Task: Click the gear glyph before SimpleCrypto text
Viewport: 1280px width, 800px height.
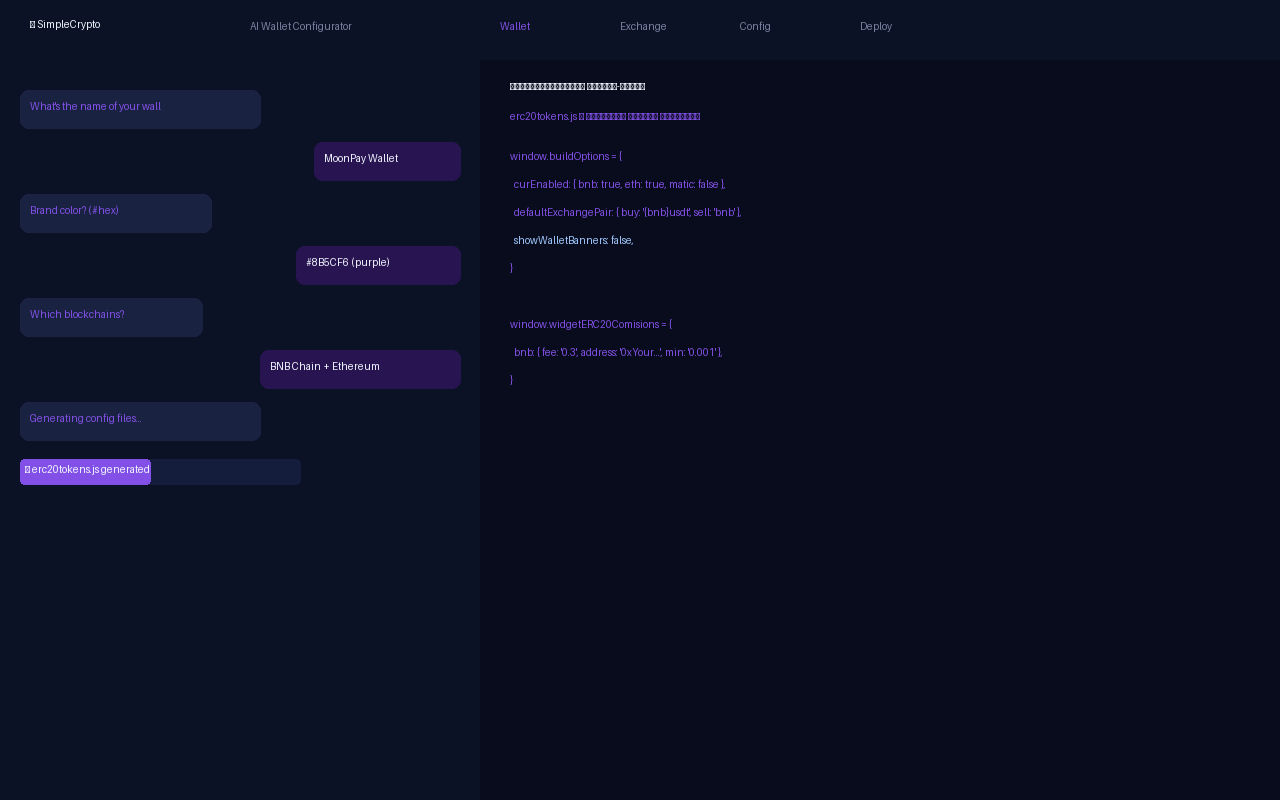Action: [31, 23]
